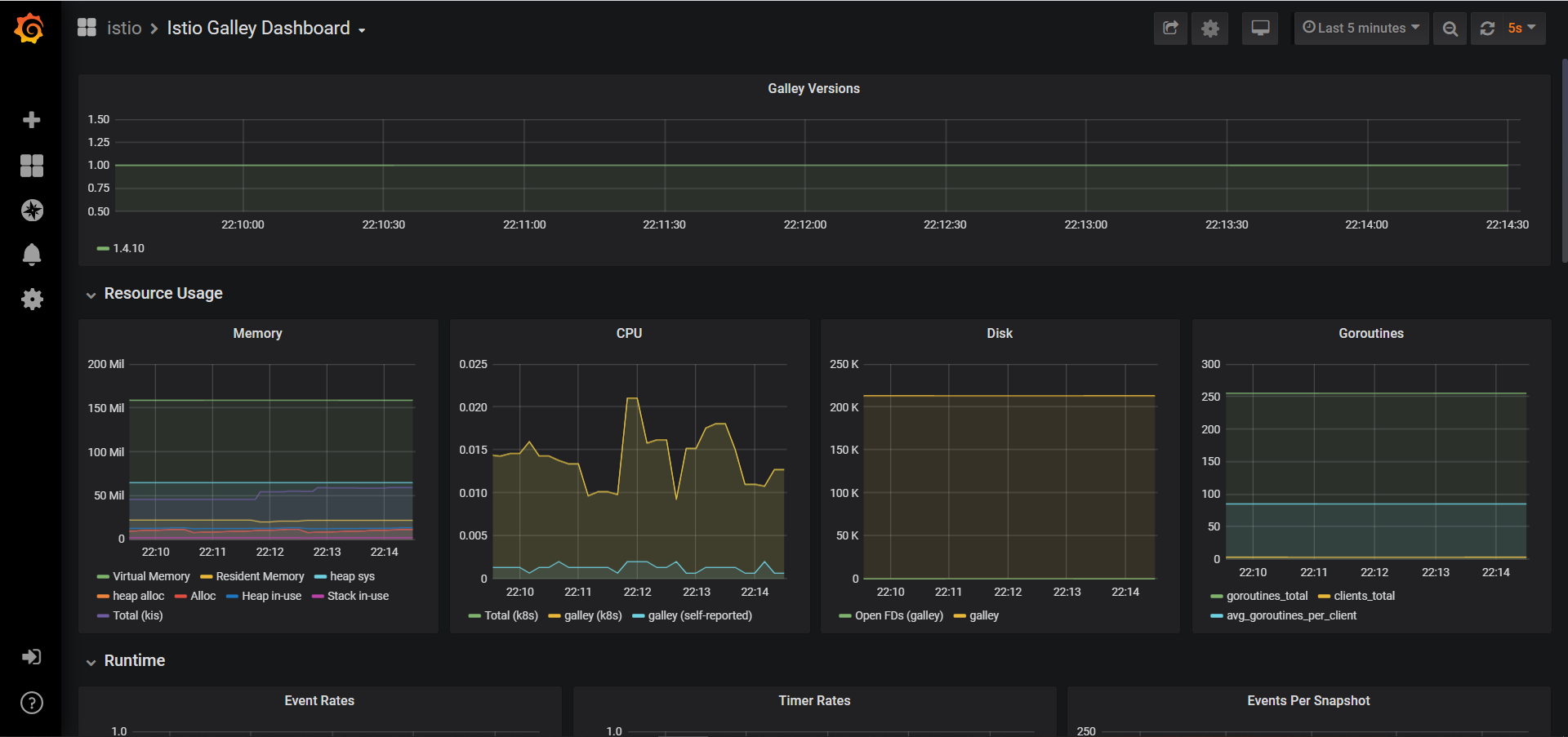Open the Istio Galley Dashboard title dropdown

(265, 29)
